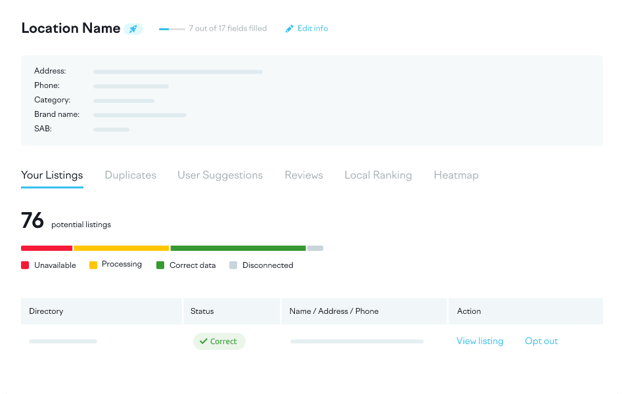Click the Directory column header
Screen dimensions: 624x394
click(101, 311)
